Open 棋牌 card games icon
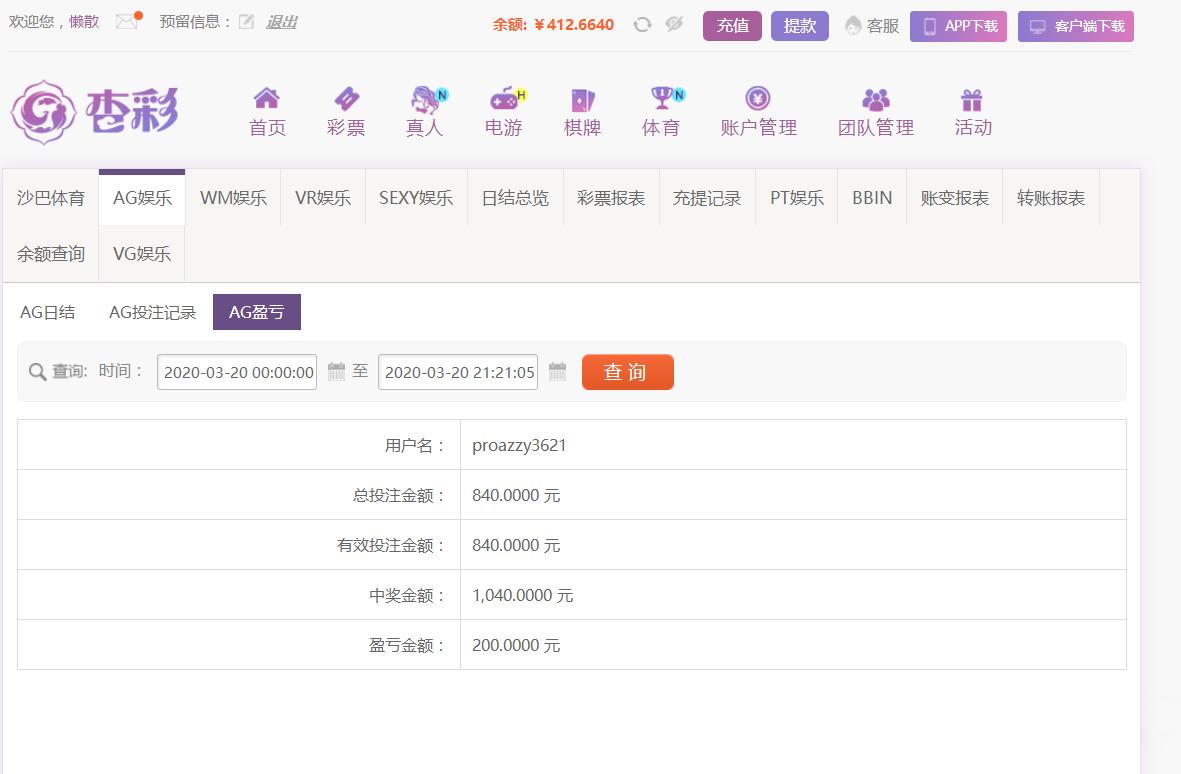The image size is (1181, 774). point(582,99)
